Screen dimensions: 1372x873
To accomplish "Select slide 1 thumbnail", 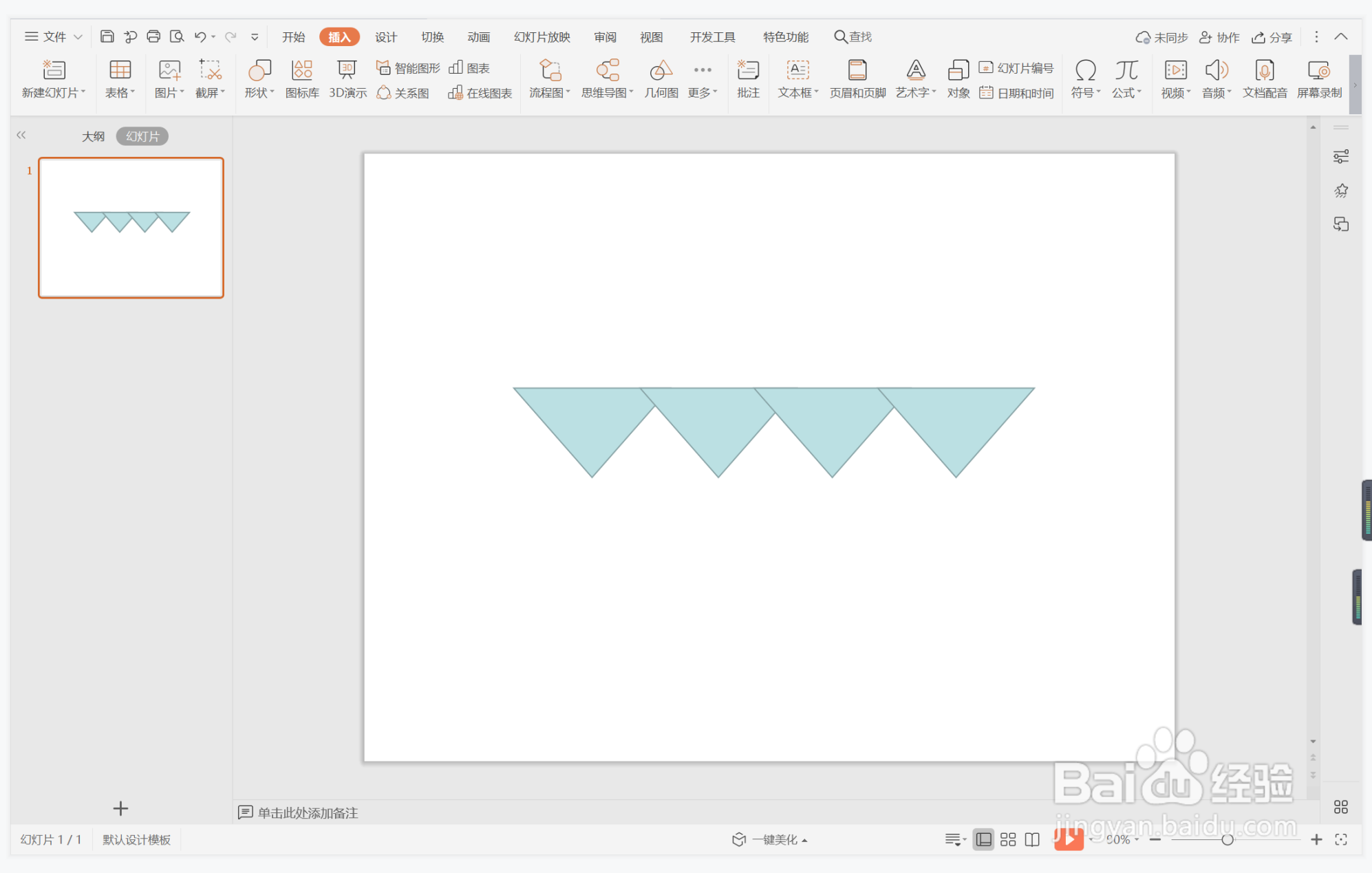I will 131,228.
